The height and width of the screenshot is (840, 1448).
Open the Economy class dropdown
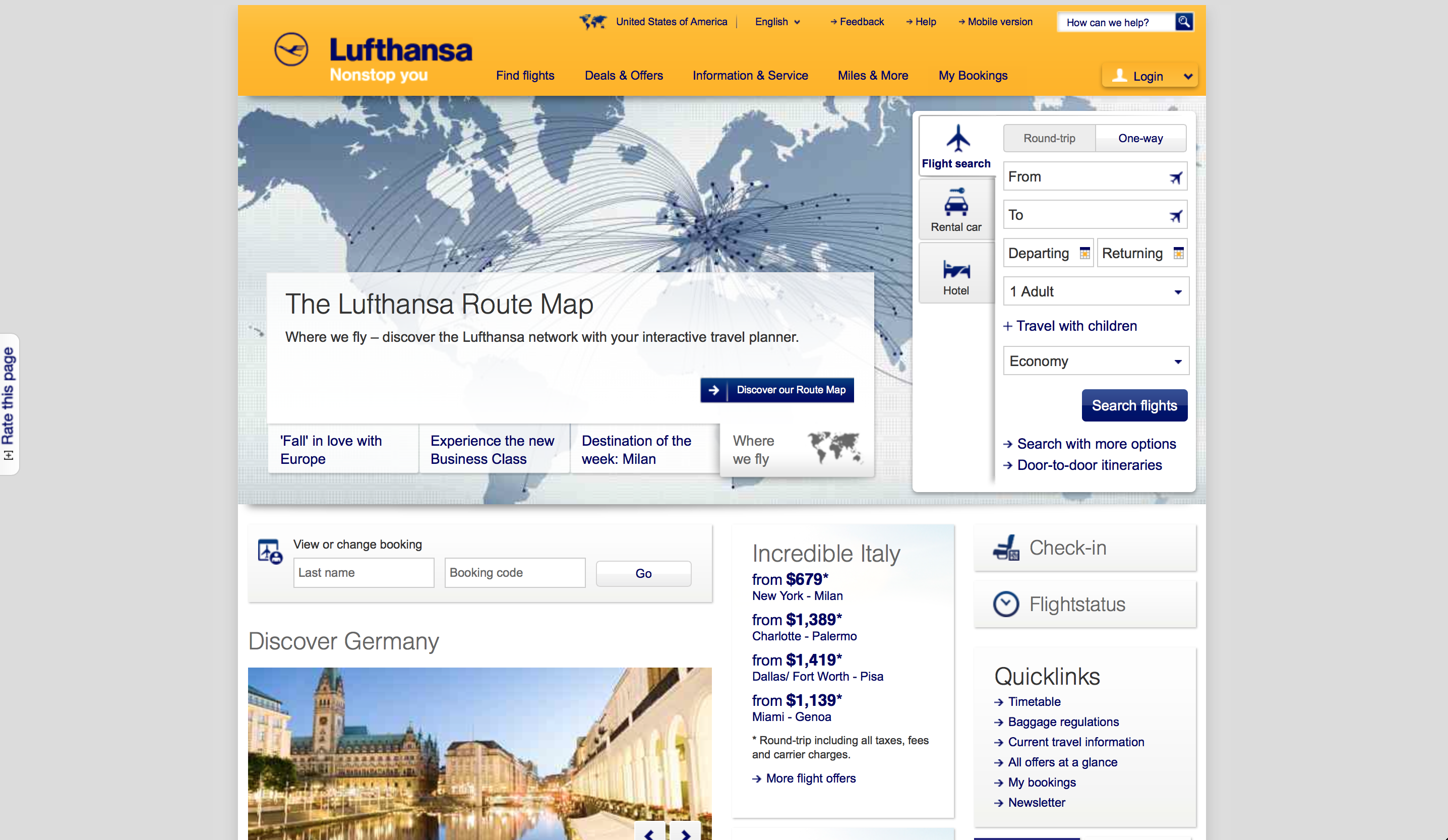point(1096,361)
